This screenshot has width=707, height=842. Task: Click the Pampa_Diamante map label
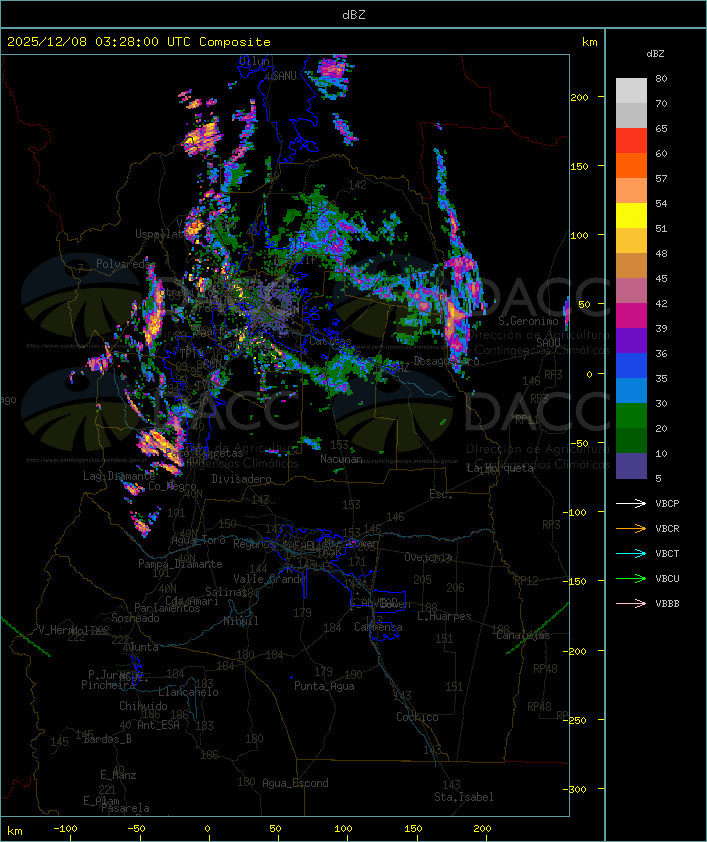180,564
